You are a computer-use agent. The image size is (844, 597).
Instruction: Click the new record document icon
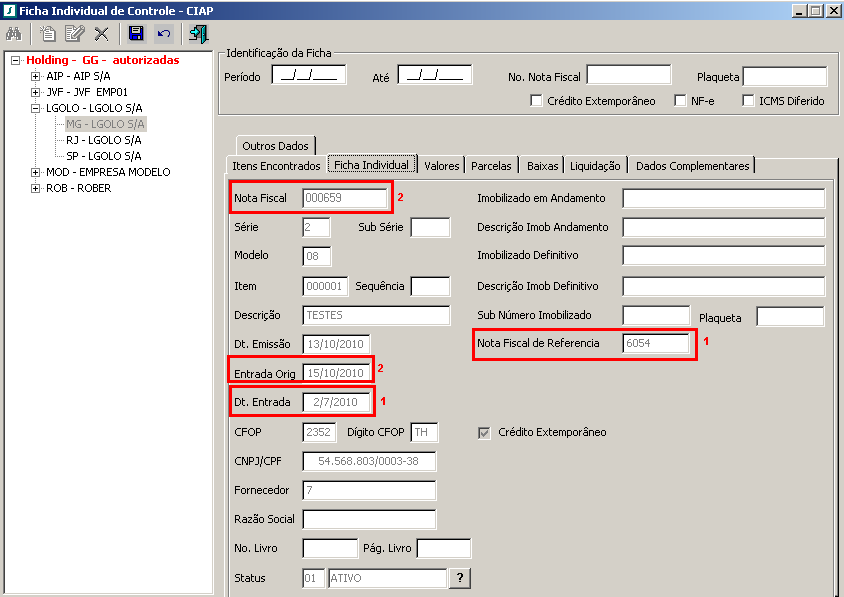coord(47,34)
